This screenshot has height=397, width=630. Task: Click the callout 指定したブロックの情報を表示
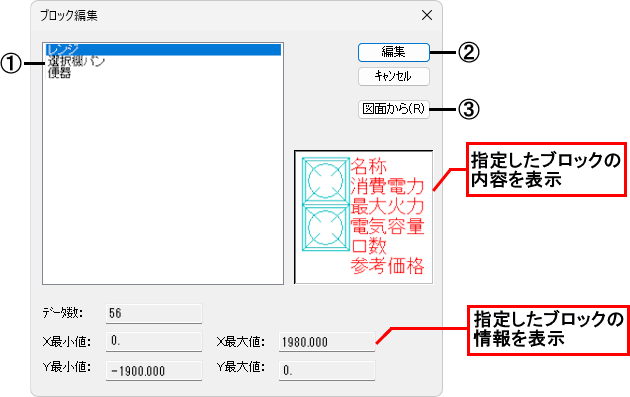click(548, 329)
